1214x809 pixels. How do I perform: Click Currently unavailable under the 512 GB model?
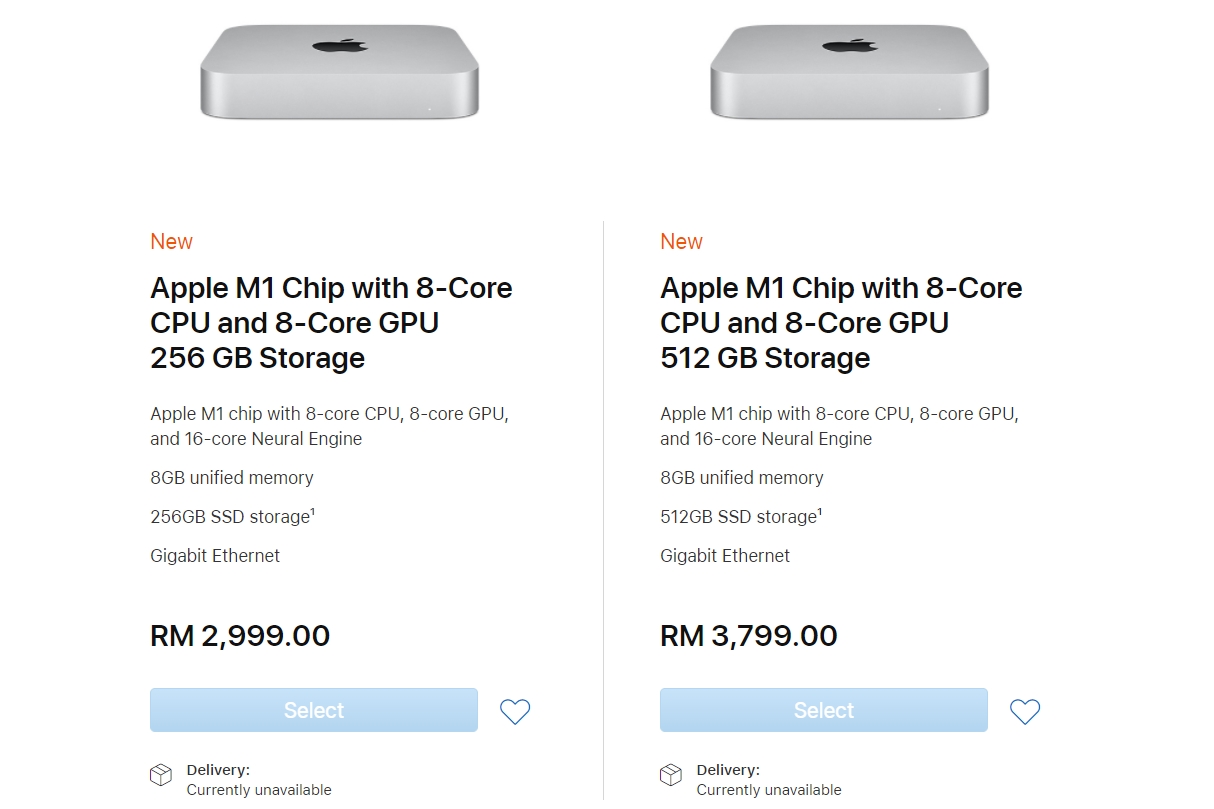pyautogui.click(x=769, y=790)
